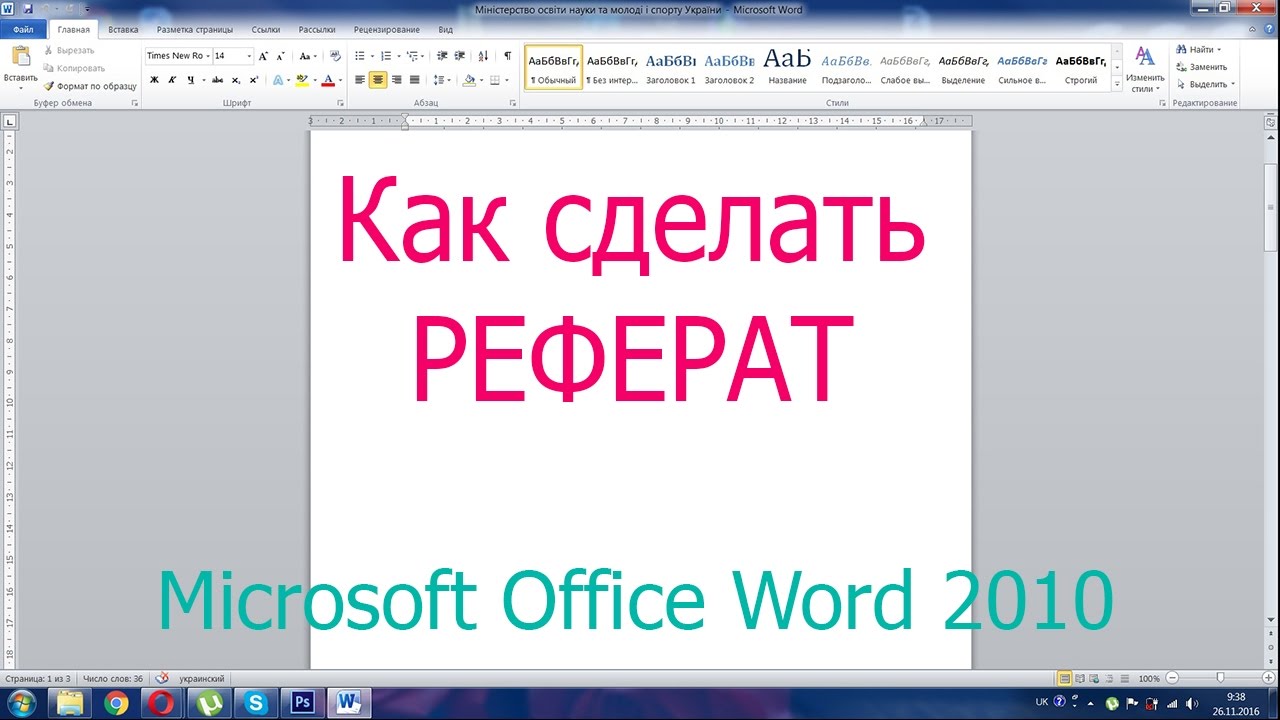Click Формат по образцу format painter
Screen dimensions: 1280x720
[x=90, y=86]
